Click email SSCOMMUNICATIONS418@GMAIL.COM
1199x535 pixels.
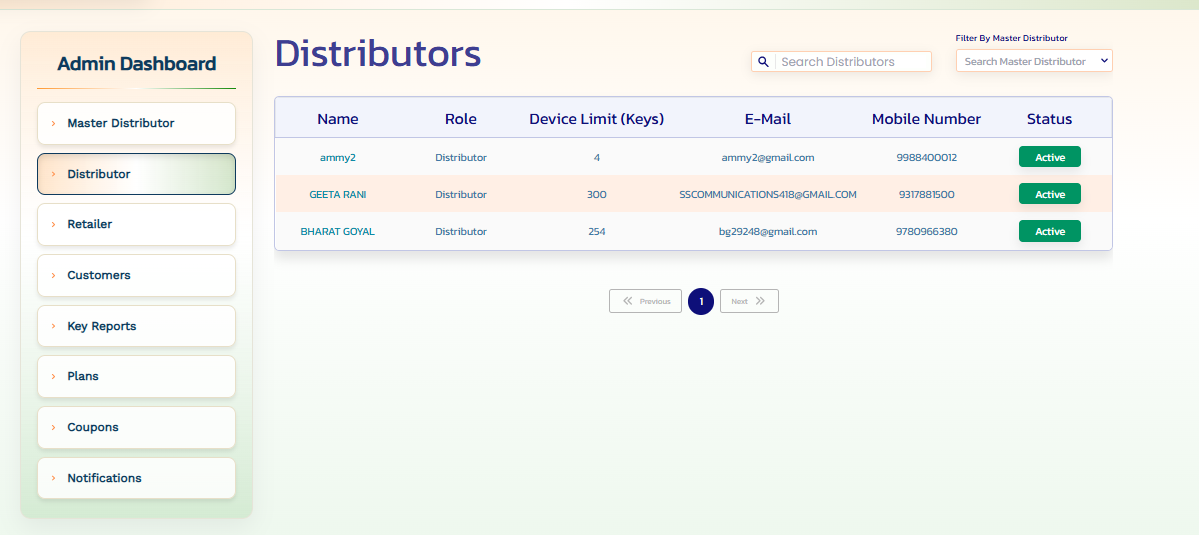tap(768, 195)
